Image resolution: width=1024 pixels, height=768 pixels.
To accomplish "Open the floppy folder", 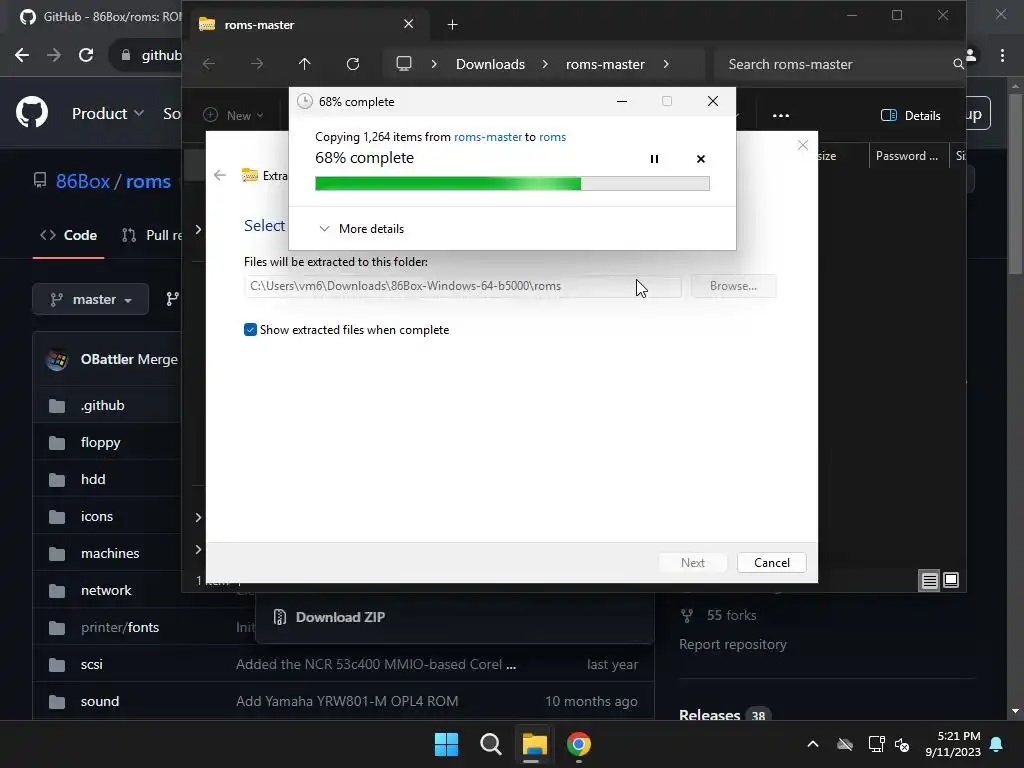I will pos(101,443).
